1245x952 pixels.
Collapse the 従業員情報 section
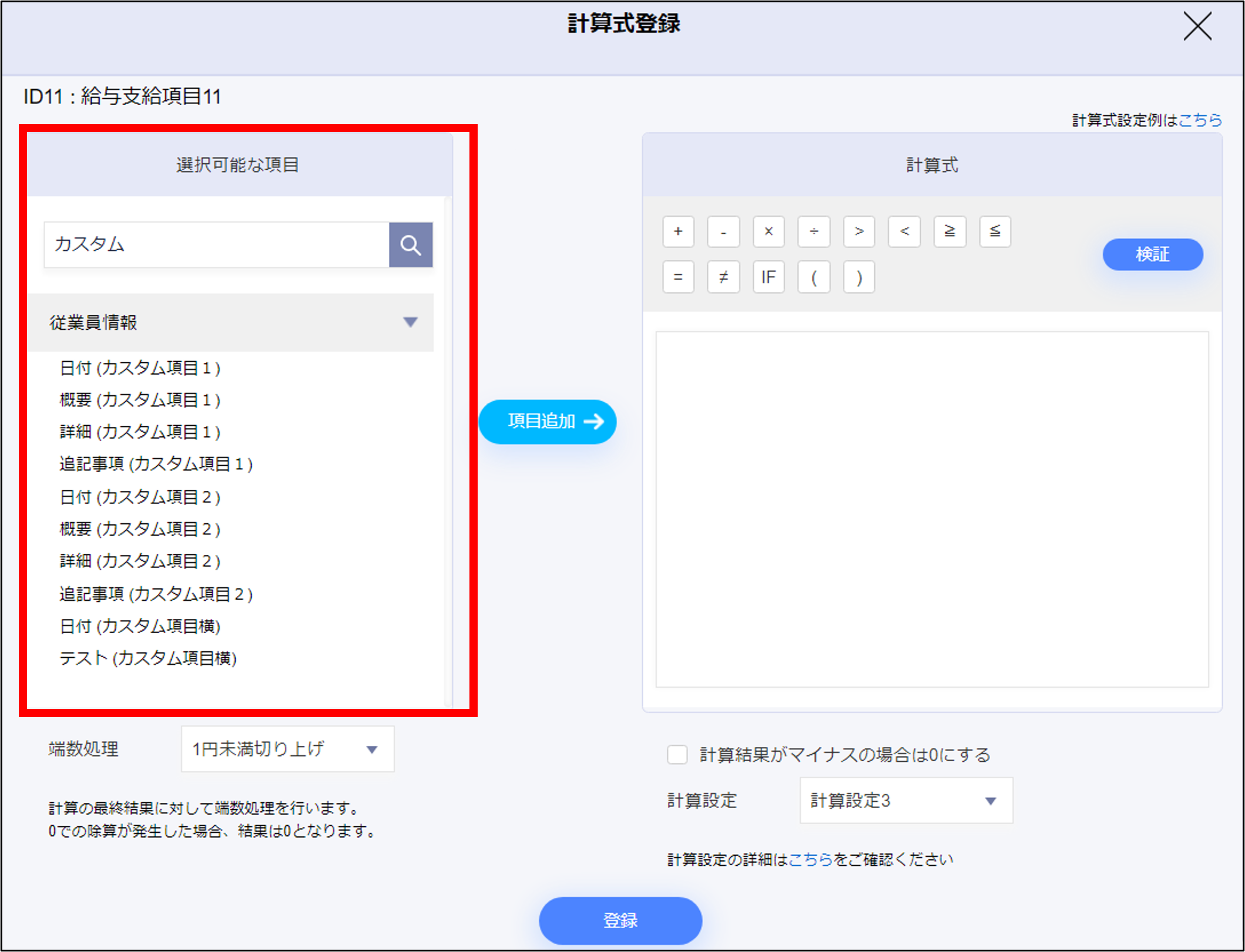[x=410, y=322]
